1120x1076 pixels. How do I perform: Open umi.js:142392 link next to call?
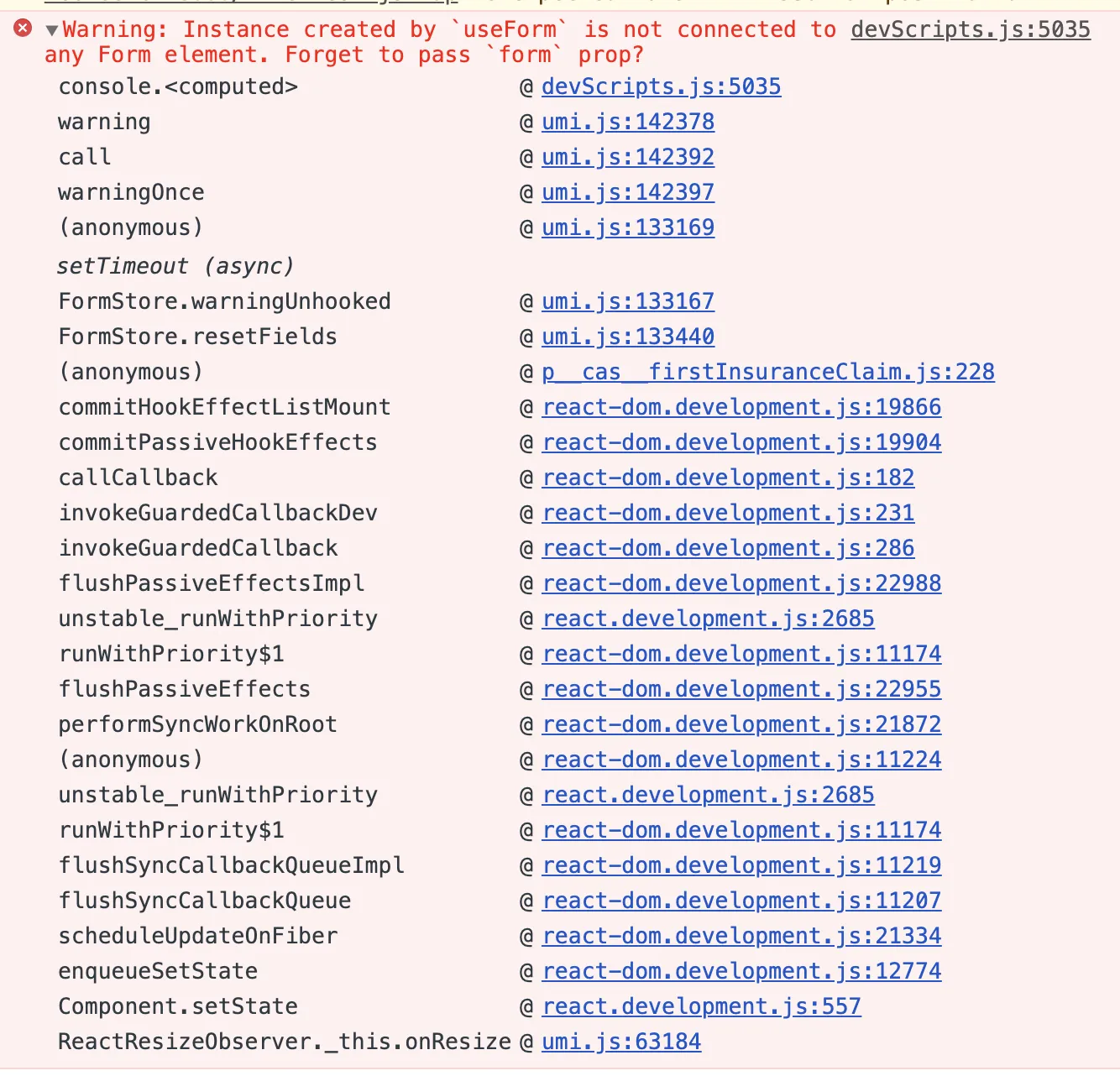628,157
